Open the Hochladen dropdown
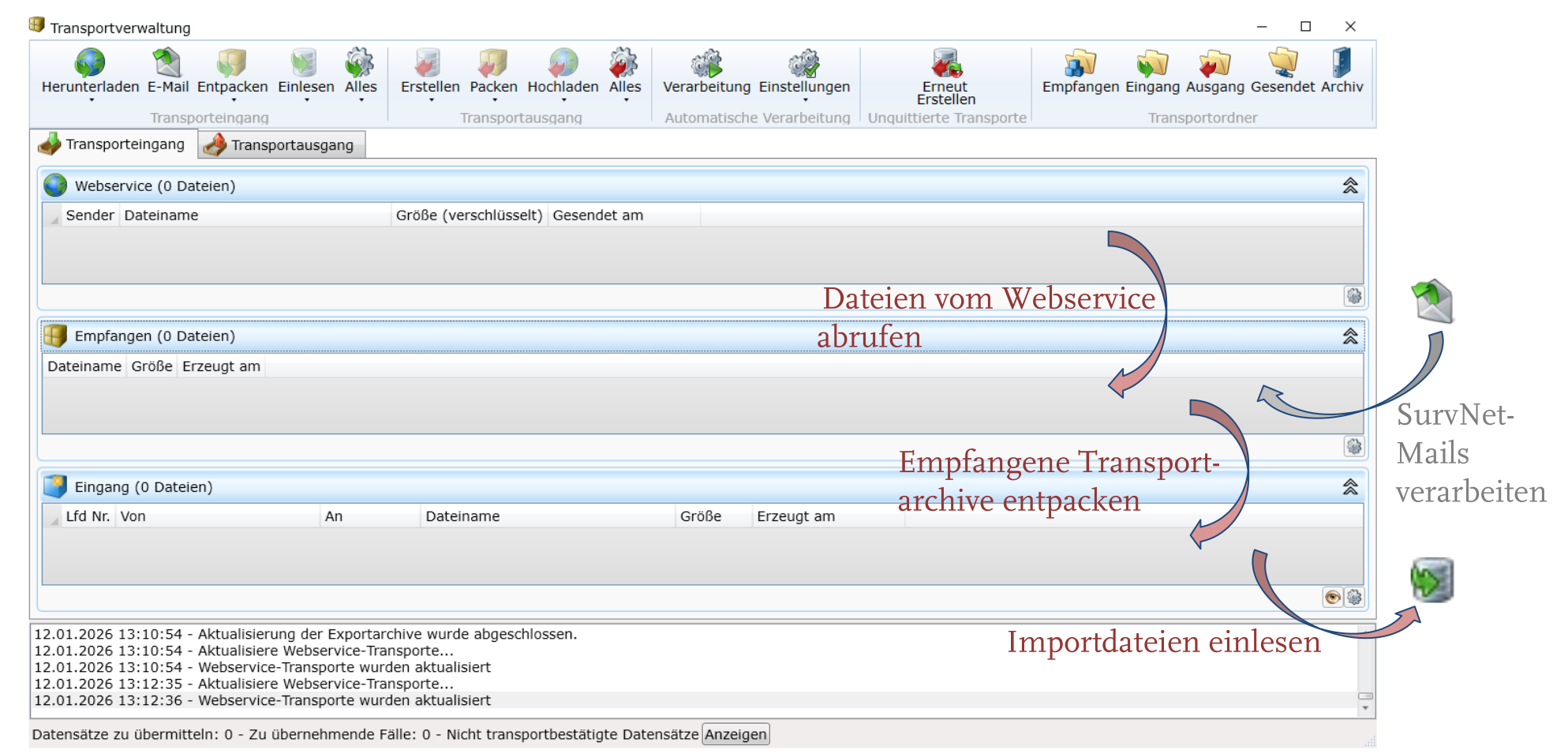1568x754 pixels. coord(563,100)
